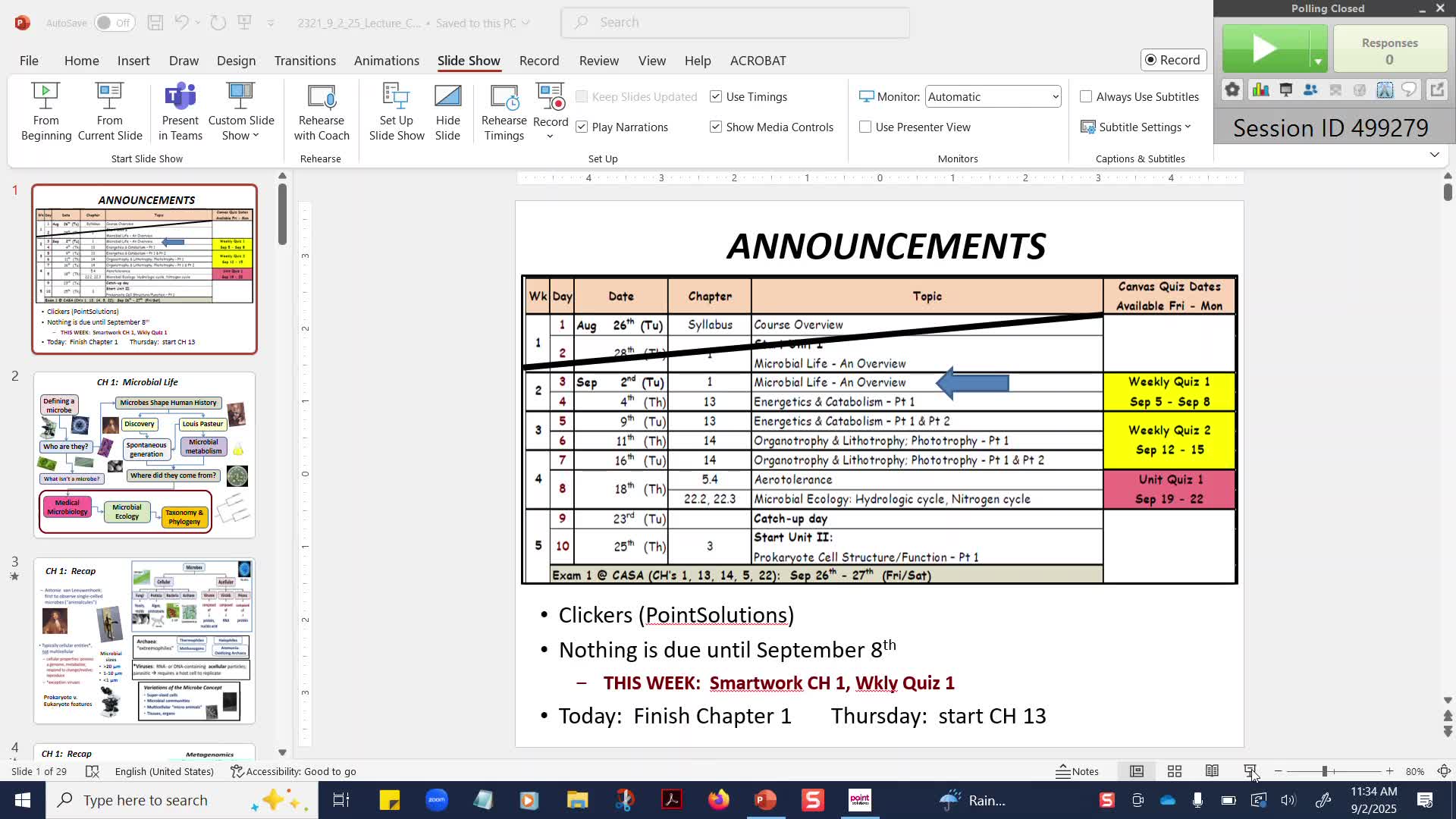The height and width of the screenshot is (819, 1456).
Task: Uncheck the Use Timings checkbox
Action: point(716,96)
